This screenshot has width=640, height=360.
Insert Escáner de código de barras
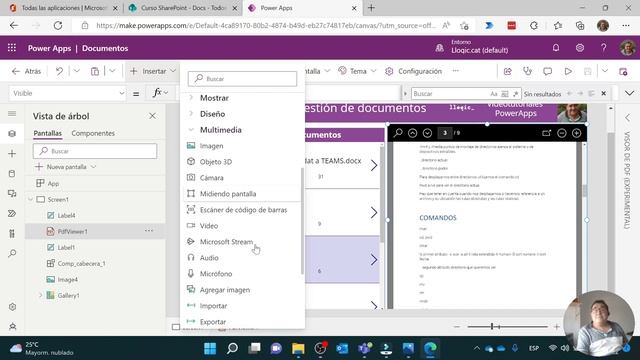tap(243, 210)
